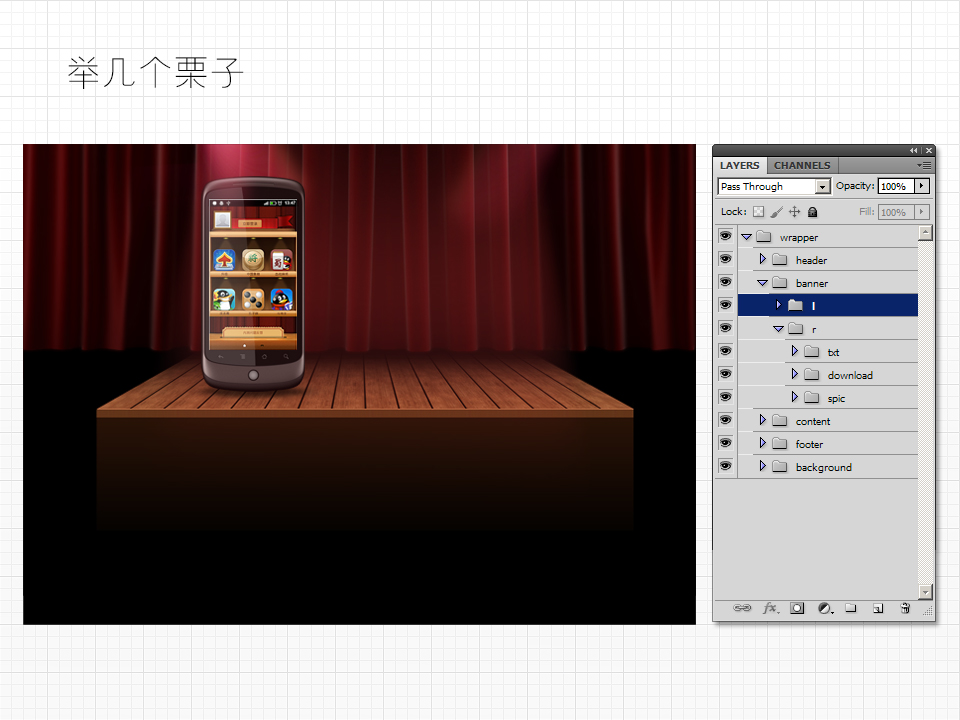
Task: Click the Lock all padlock icon
Action: coord(813,212)
